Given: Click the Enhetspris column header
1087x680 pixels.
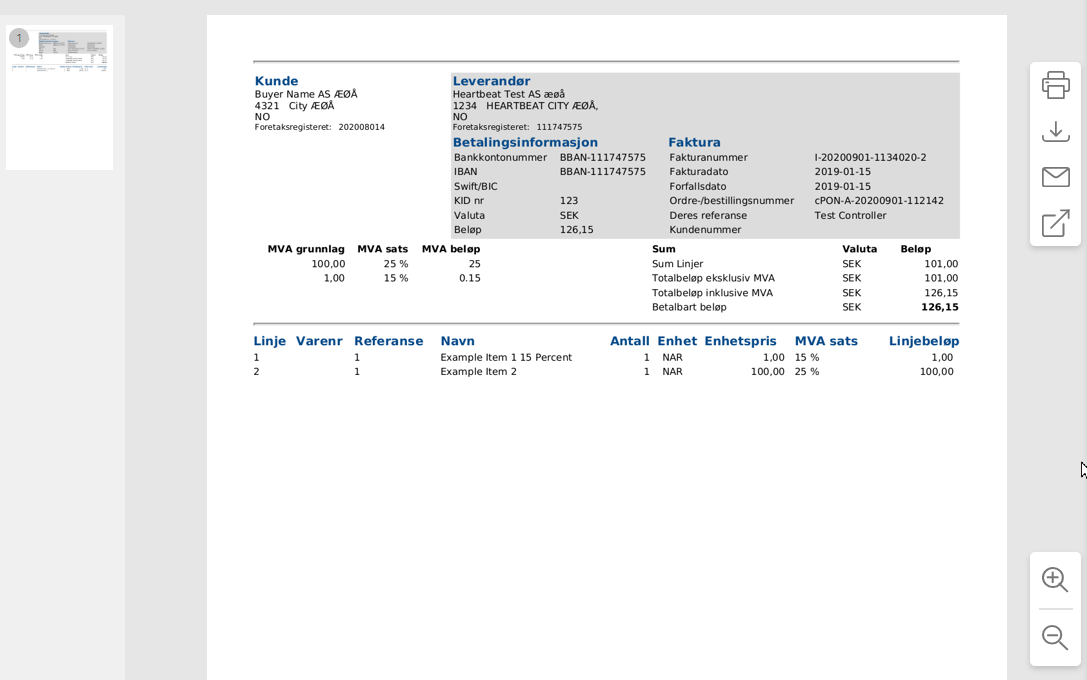Looking at the screenshot, I should (740, 341).
